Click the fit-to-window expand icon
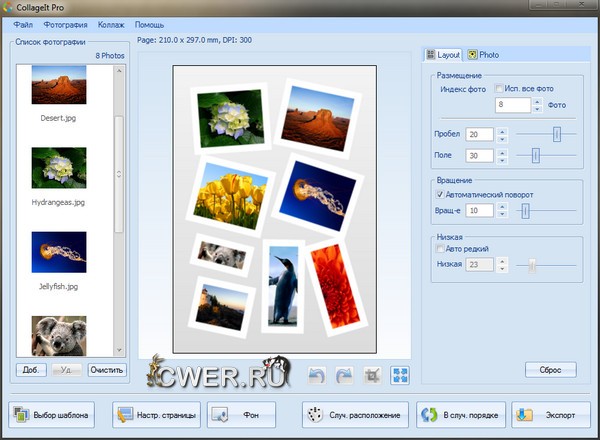This screenshot has height=440, width=600. click(x=400, y=374)
